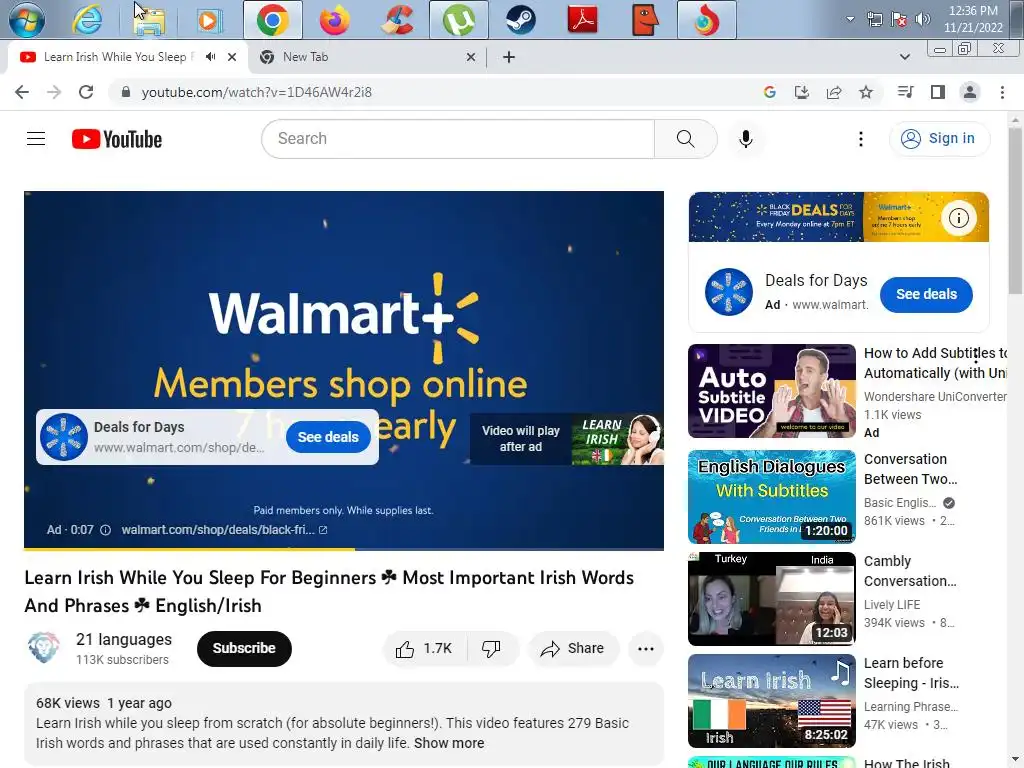
Task: Open the 21 languages channel name
Action: (x=123, y=639)
